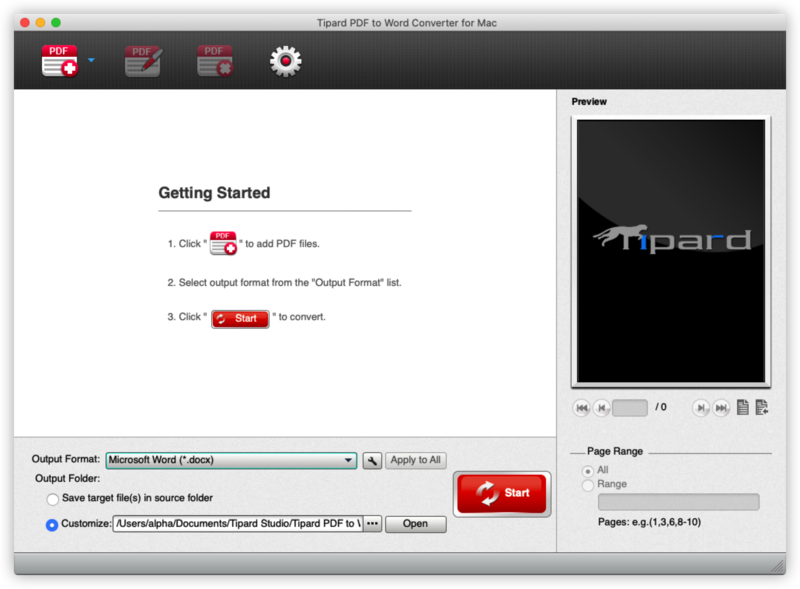Click the output folder path field
Image resolution: width=800 pixels, height=589 pixels.
pyautogui.click(x=238, y=524)
